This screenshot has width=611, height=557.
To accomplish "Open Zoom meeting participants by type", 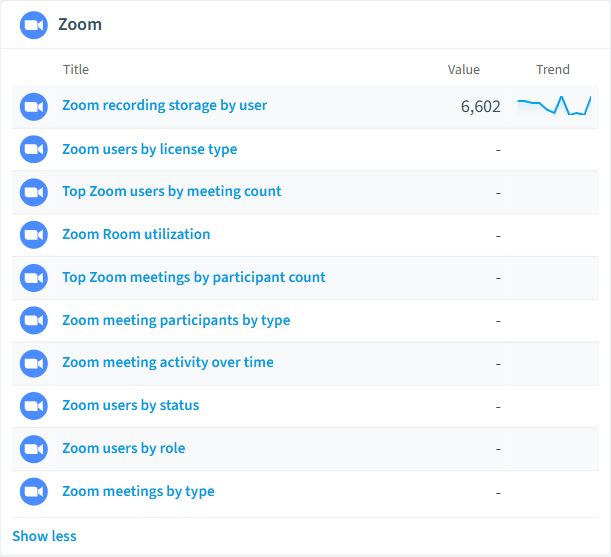I will coord(176,320).
